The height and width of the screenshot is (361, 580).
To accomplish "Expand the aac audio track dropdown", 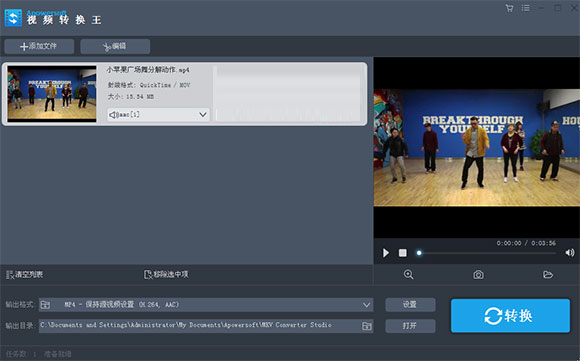I will [203, 115].
